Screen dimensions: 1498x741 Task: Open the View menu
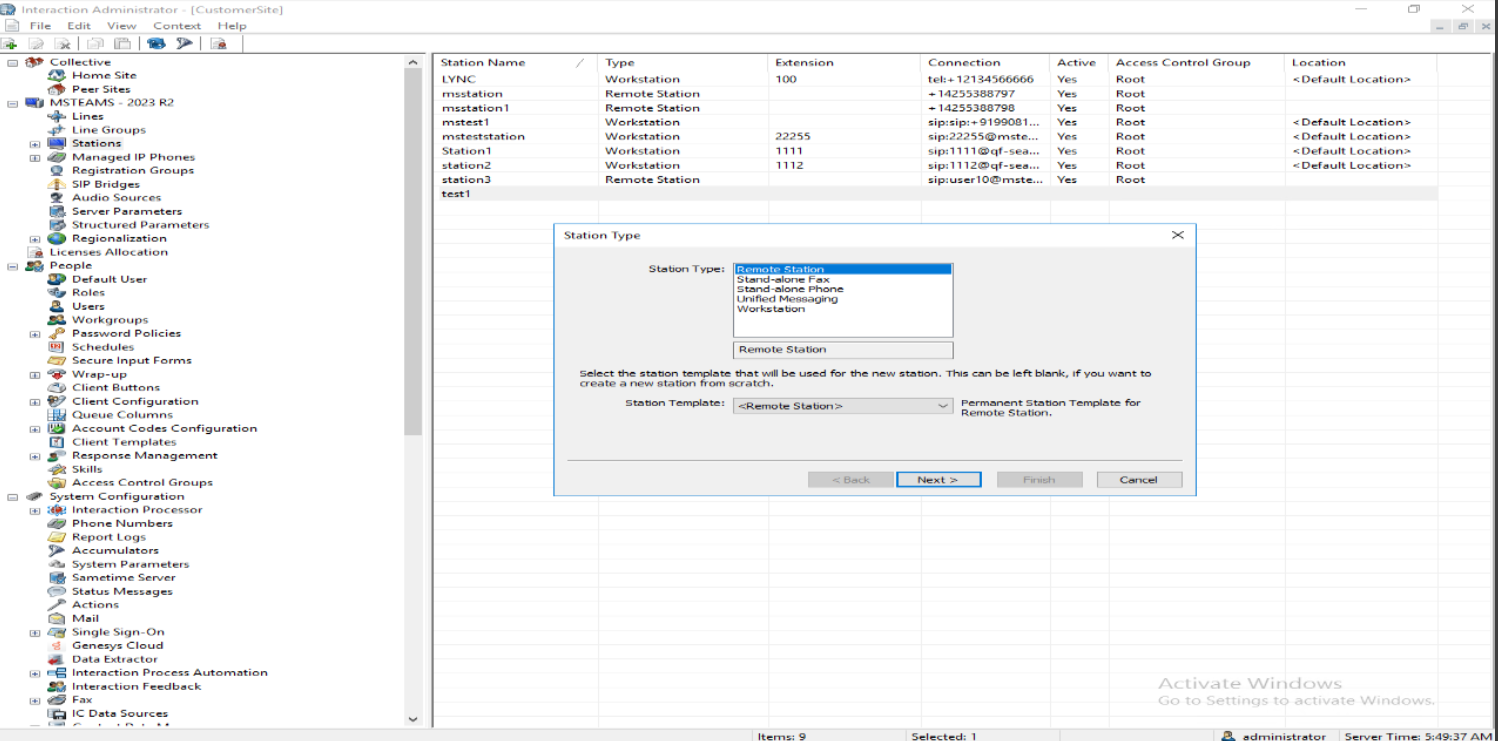(x=121, y=26)
